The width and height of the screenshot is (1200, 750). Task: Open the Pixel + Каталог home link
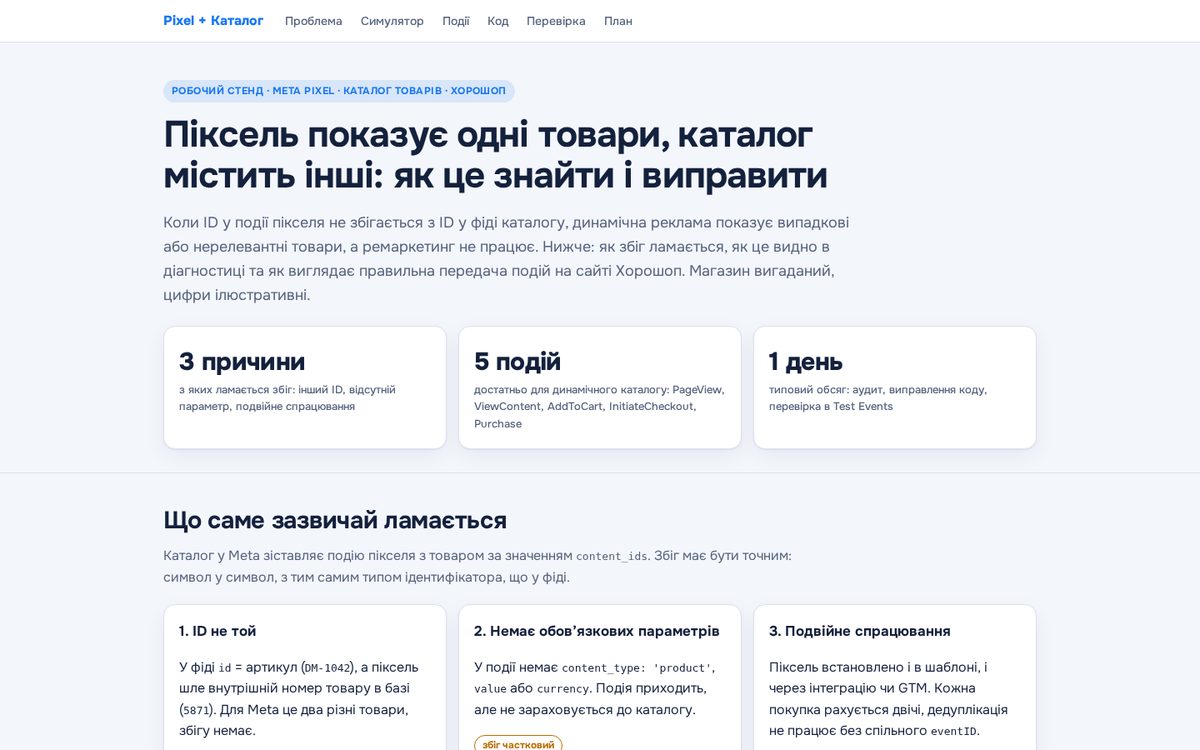tap(213, 21)
